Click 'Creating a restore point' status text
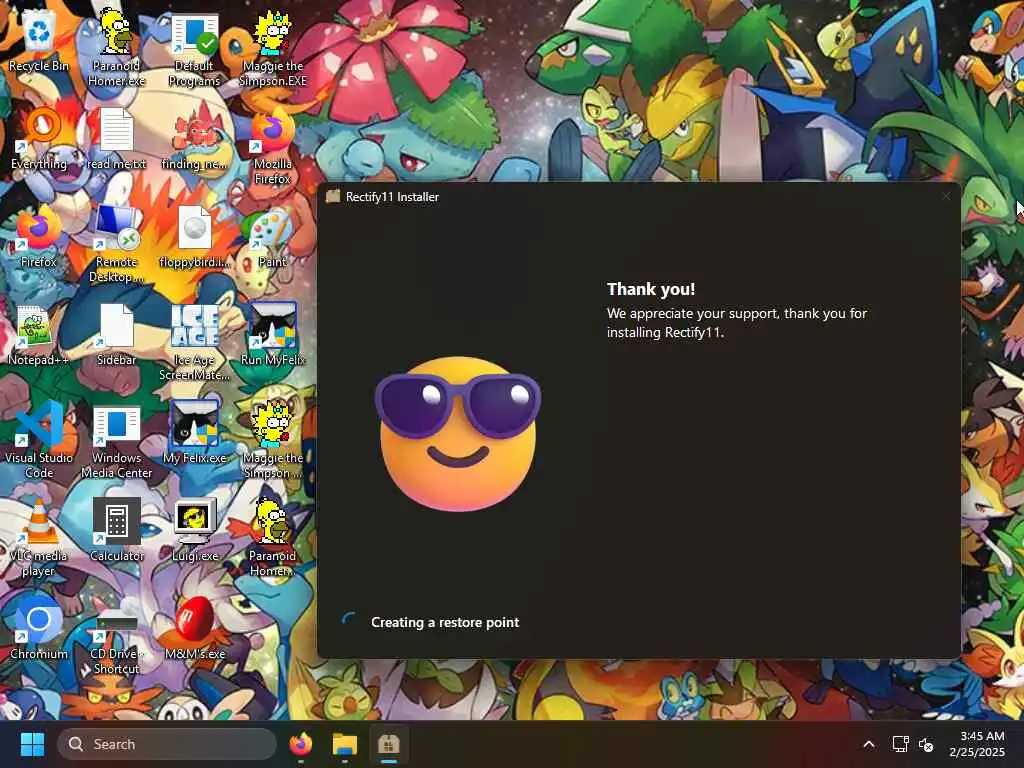Screen dimensions: 1024x768 click(x=445, y=622)
